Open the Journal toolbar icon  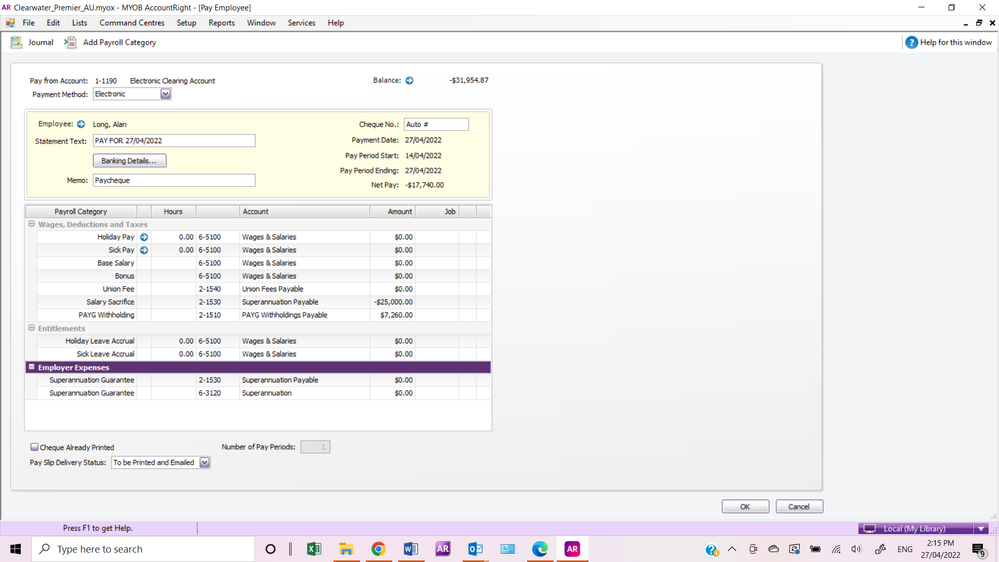tap(16, 43)
